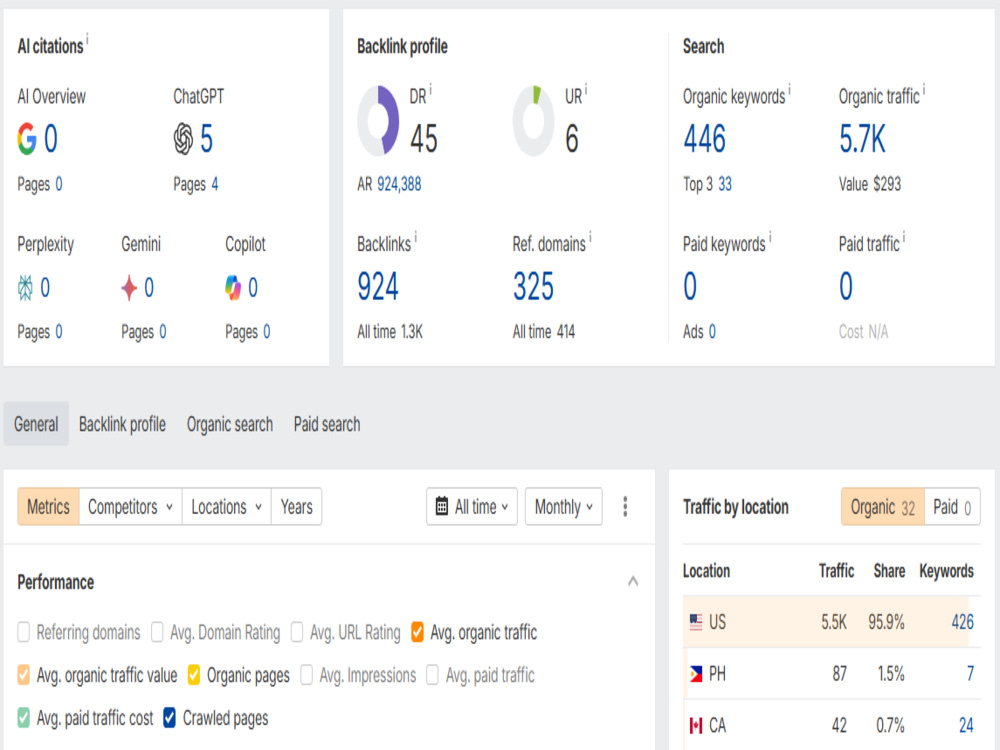Open the 5.7K organic traffic link
This screenshot has height=750, width=1000.
click(x=862, y=138)
